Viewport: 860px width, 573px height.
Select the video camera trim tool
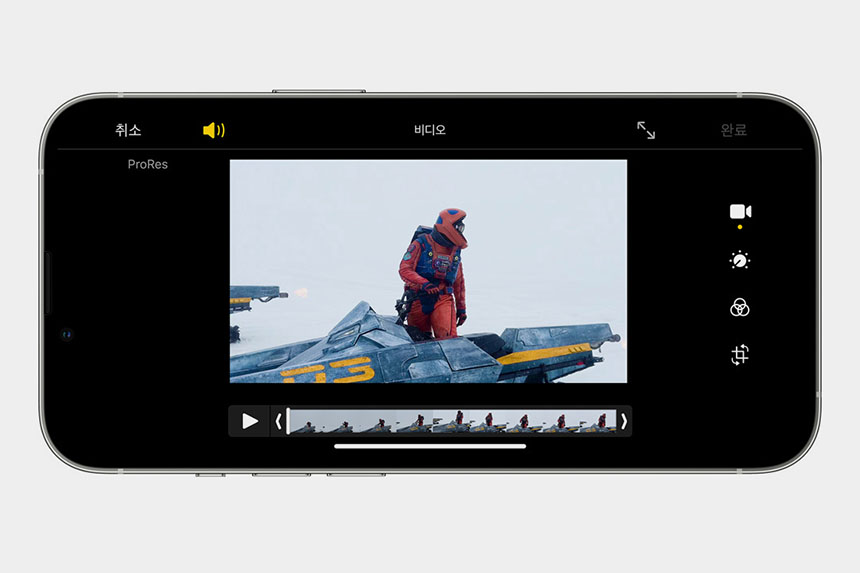click(x=740, y=212)
